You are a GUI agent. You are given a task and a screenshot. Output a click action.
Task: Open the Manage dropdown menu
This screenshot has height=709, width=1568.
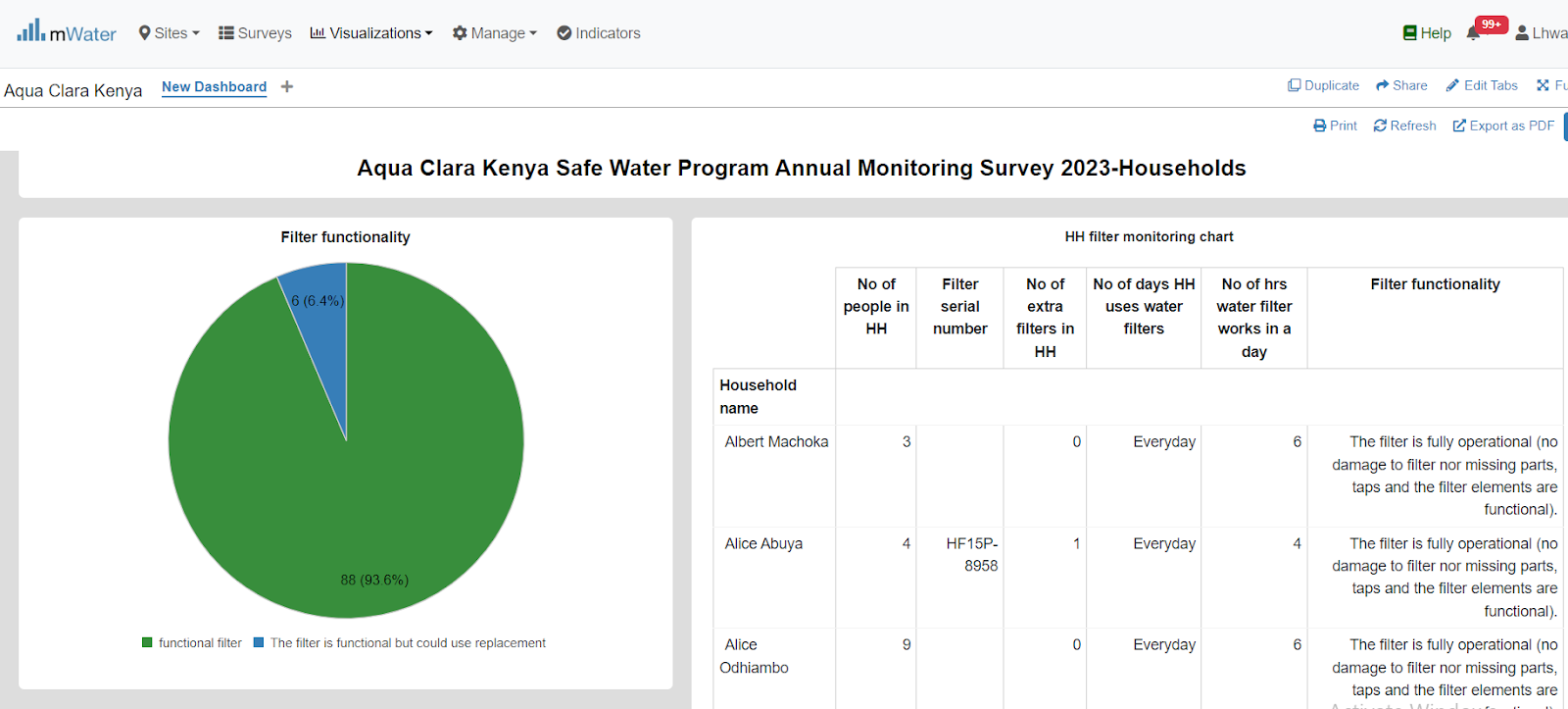click(x=495, y=33)
